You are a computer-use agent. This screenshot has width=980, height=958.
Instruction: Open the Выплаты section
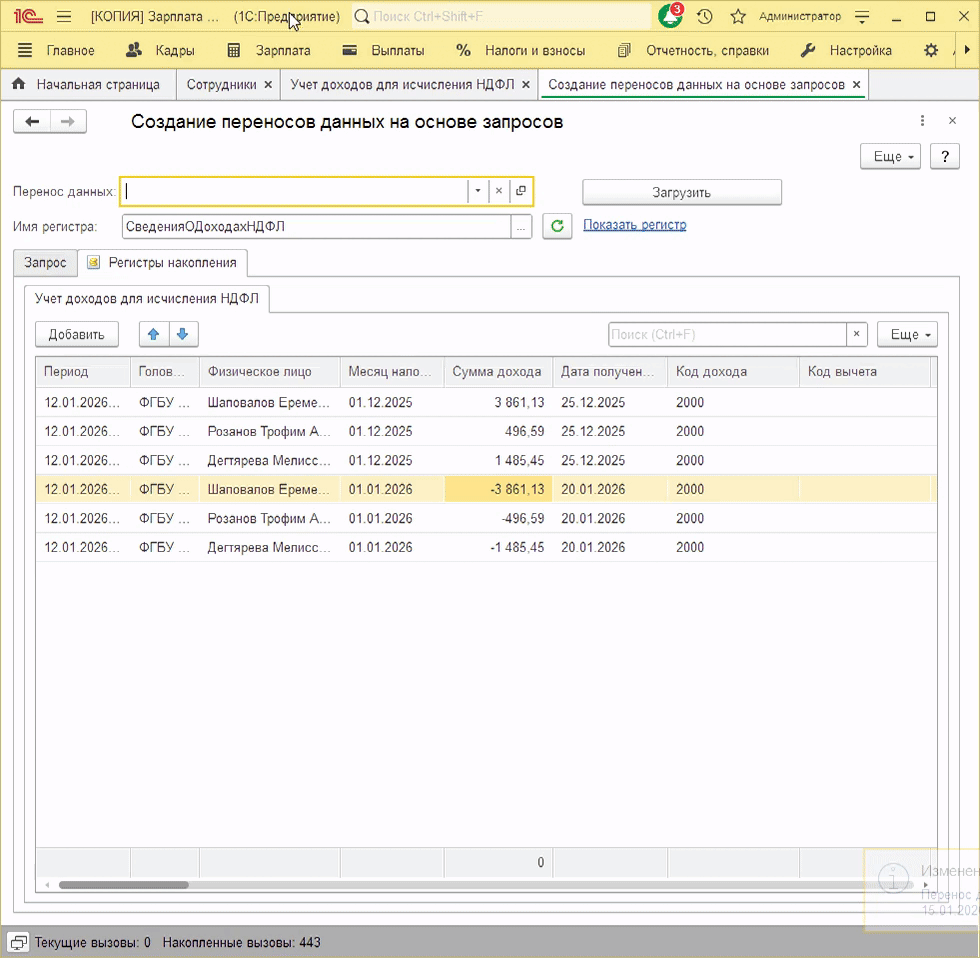pyautogui.click(x=384, y=51)
